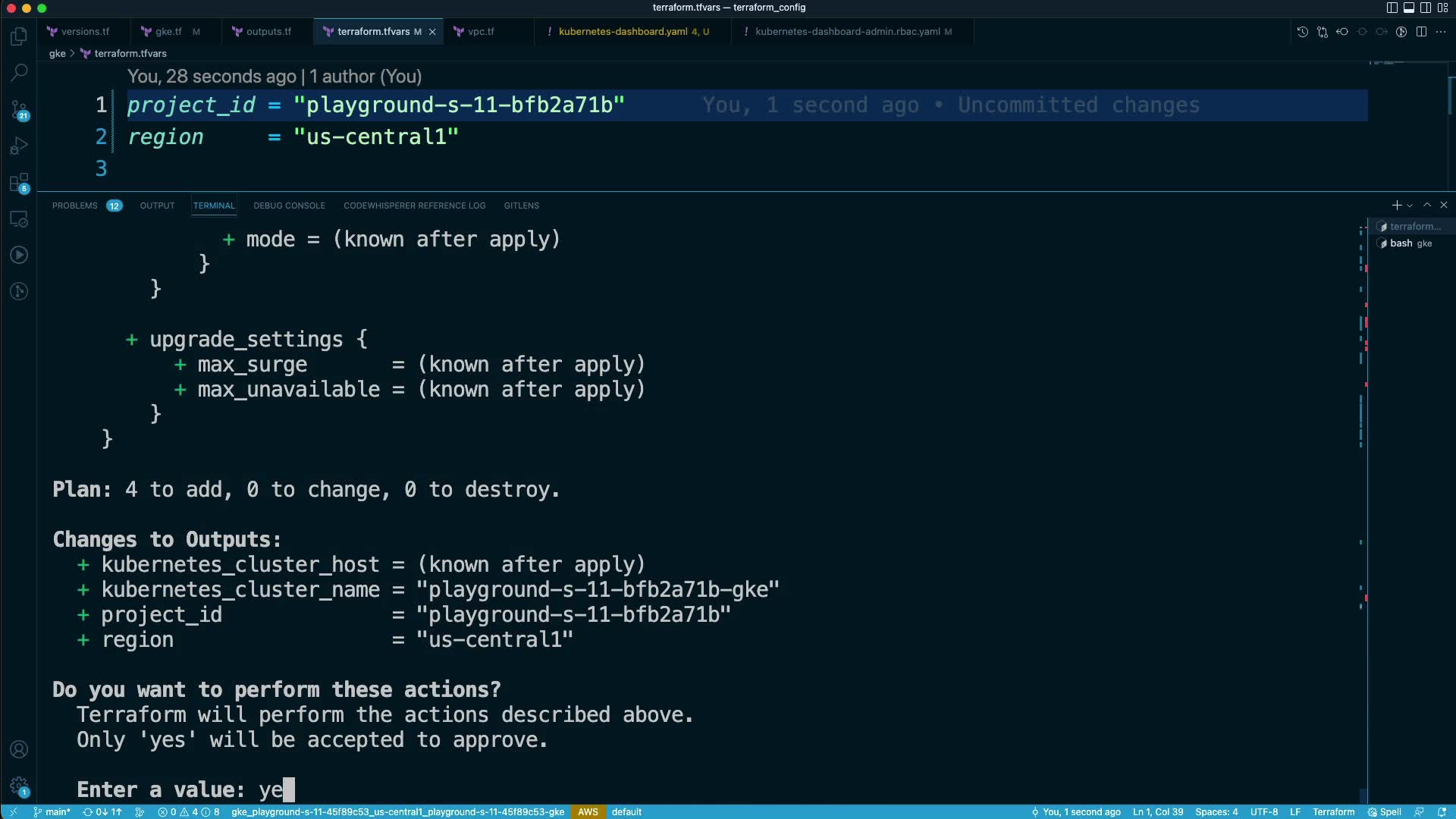
Task: Toggle the secondary sidebar layout button
Action: [1426, 8]
